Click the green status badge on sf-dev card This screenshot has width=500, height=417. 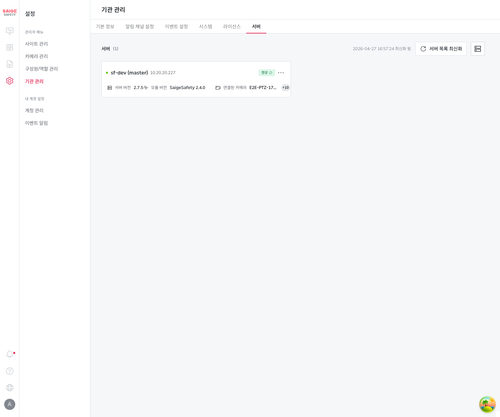point(267,72)
